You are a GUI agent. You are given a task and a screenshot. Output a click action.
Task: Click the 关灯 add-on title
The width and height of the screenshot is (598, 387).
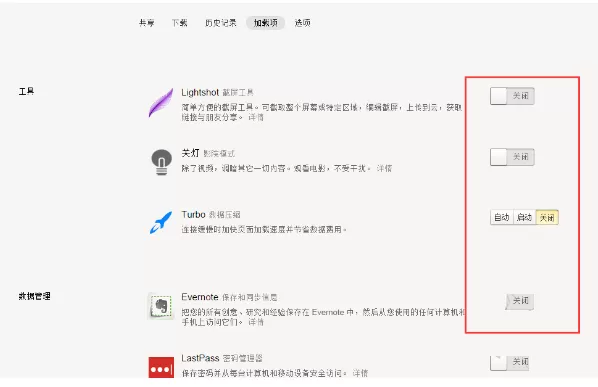click(x=190, y=153)
